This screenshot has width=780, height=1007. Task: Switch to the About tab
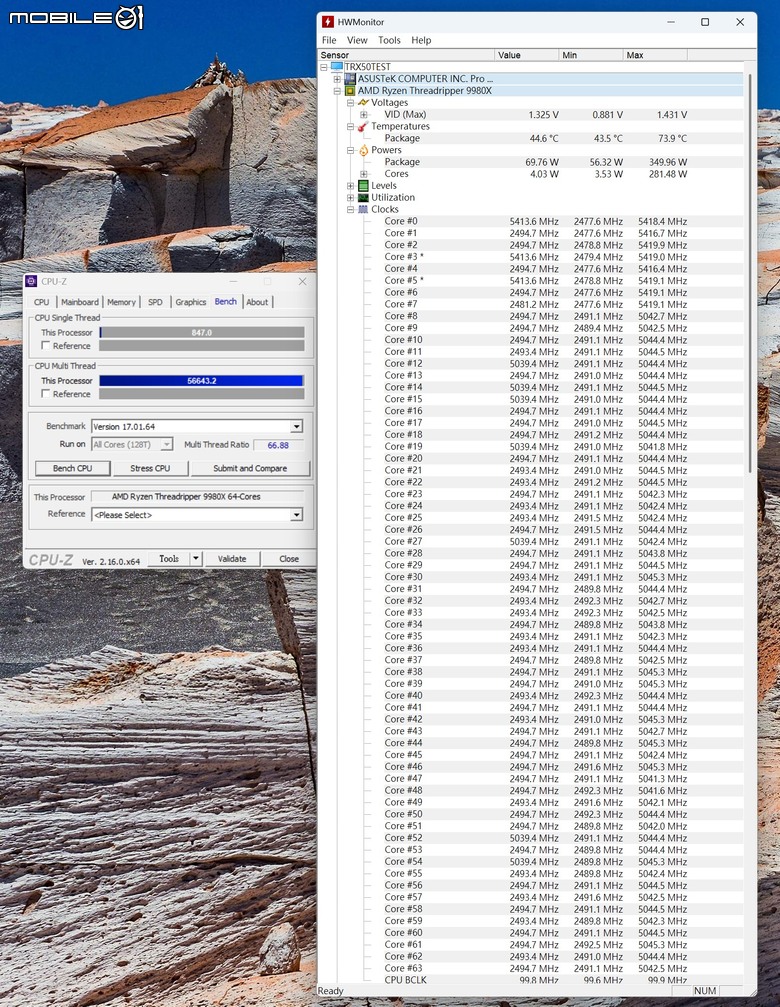tap(257, 302)
